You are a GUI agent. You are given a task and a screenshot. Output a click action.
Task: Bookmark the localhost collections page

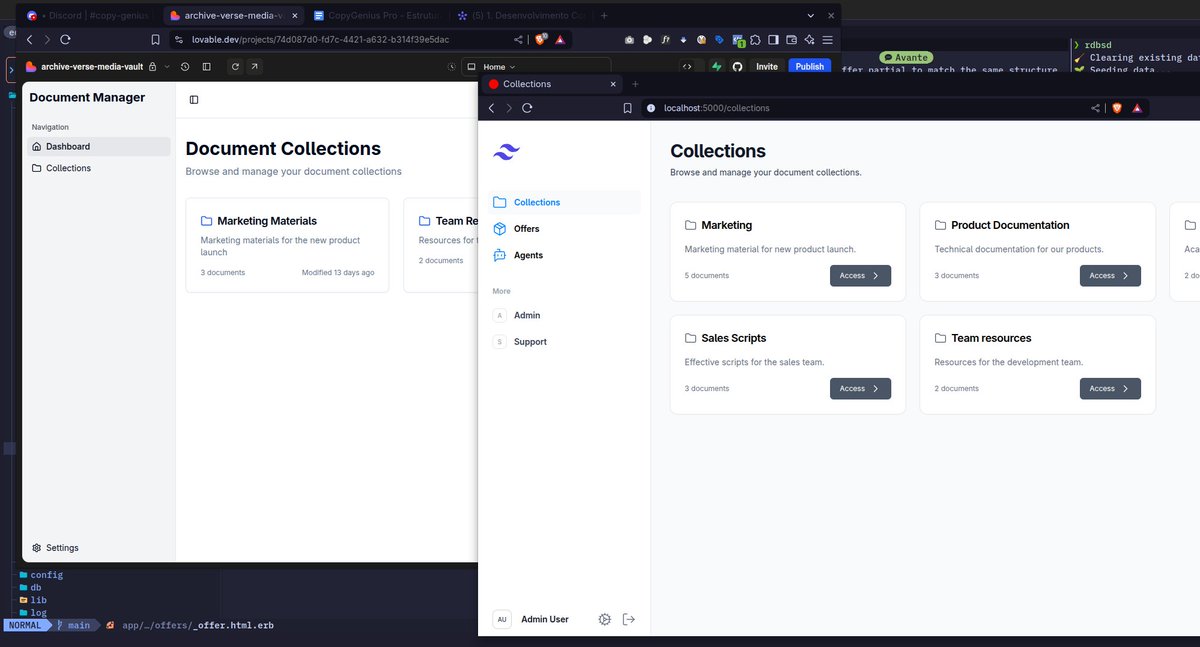pyautogui.click(x=627, y=107)
